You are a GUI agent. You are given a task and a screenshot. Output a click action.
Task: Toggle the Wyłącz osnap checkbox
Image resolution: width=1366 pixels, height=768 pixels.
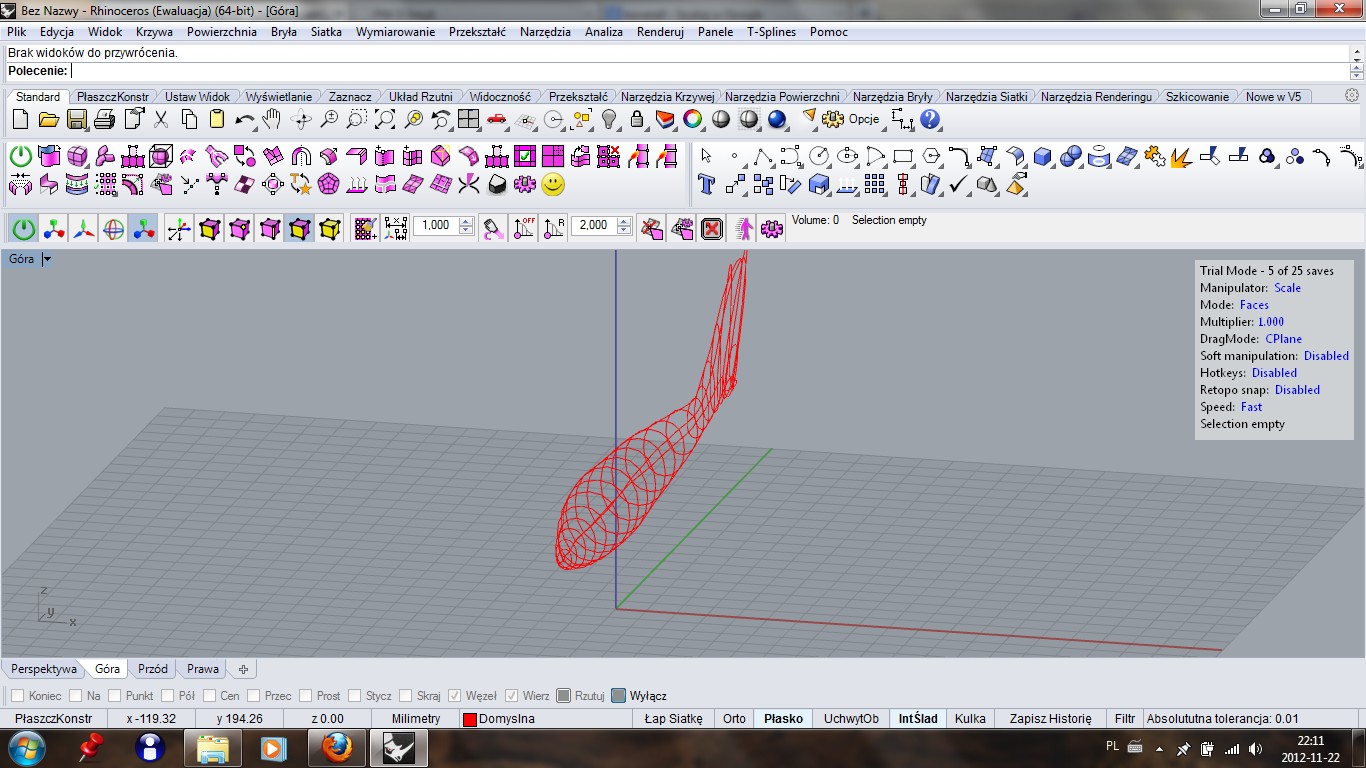point(619,696)
